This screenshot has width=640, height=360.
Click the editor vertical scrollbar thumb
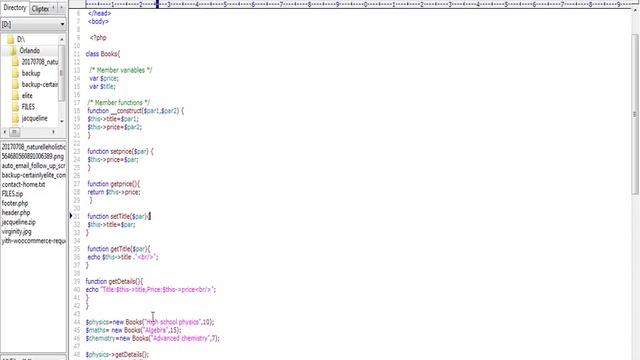point(635,114)
